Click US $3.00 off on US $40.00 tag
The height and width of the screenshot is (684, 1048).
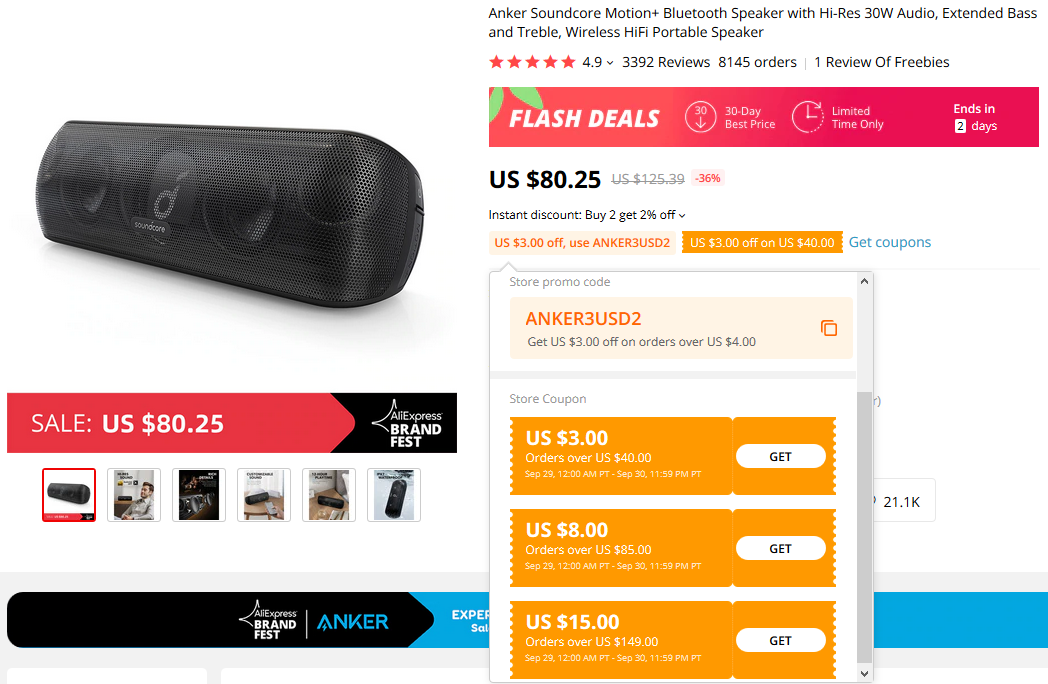pos(762,243)
